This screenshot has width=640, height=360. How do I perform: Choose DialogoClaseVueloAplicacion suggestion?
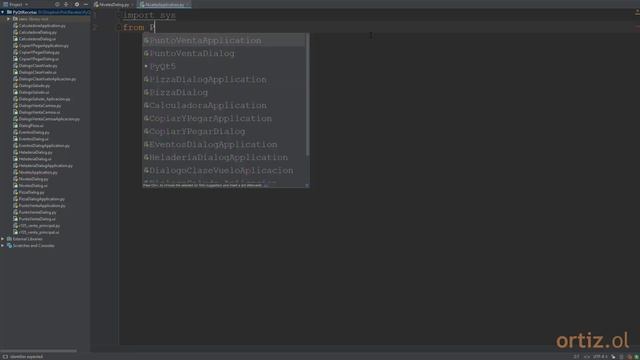(x=224, y=170)
